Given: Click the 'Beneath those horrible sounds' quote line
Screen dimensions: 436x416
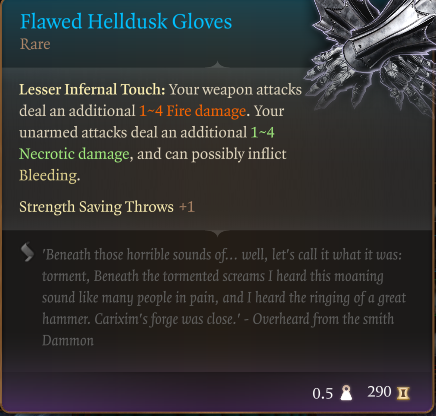Looking at the screenshot, I should [x=222, y=255].
